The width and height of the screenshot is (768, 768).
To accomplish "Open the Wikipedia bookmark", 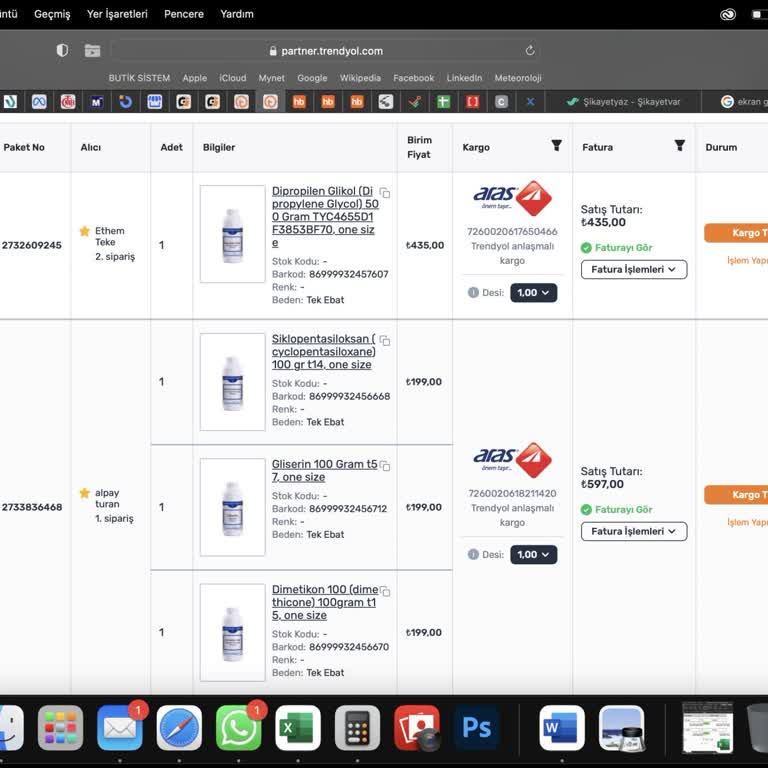I will [x=360, y=78].
